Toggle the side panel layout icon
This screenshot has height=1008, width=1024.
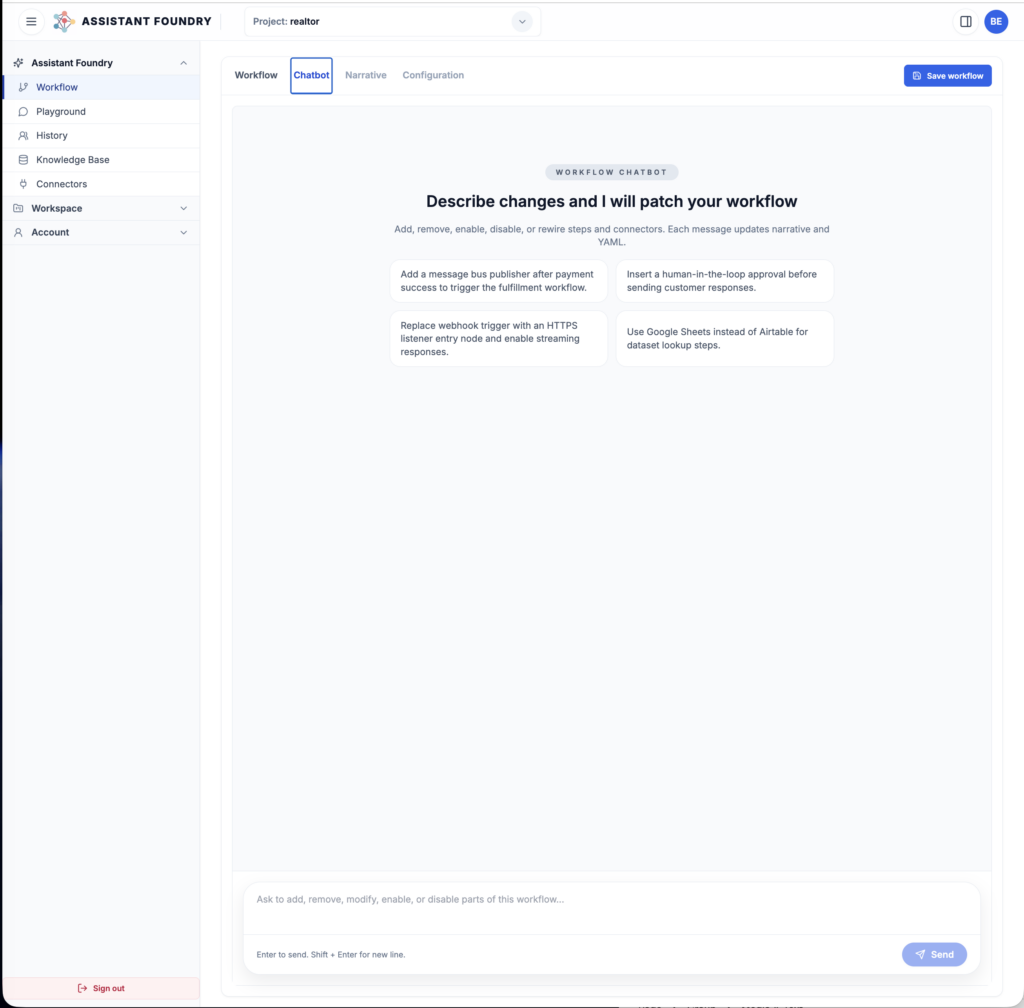pos(965,21)
